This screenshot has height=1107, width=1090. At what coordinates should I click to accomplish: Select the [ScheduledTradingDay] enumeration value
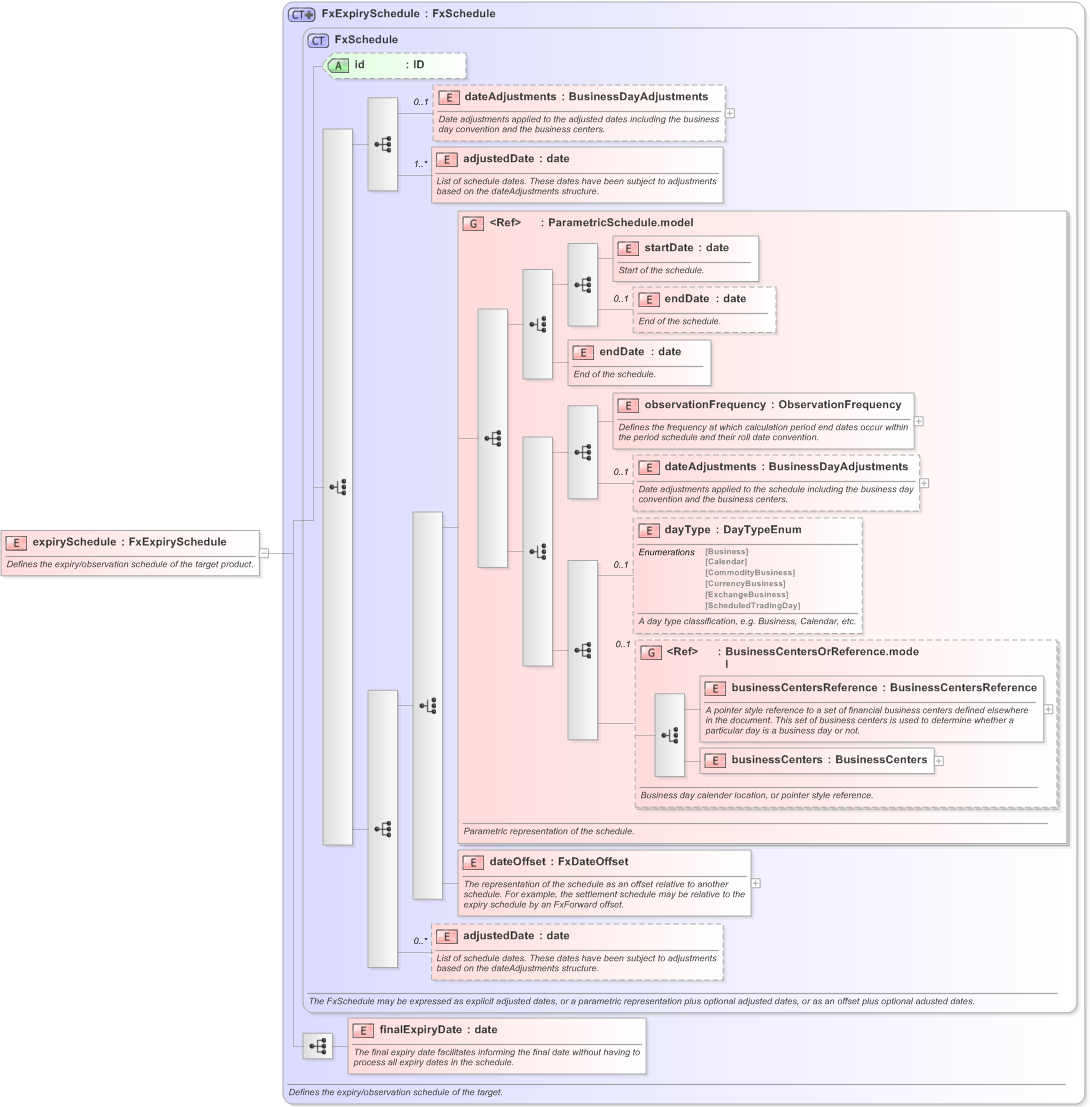(x=753, y=605)
